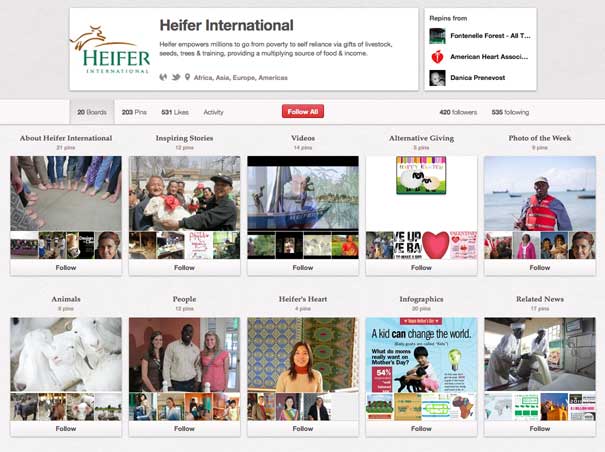Follow the Related News board
Image resolution: width=605 pixels, height=452 pixels.
click(539, 428)
